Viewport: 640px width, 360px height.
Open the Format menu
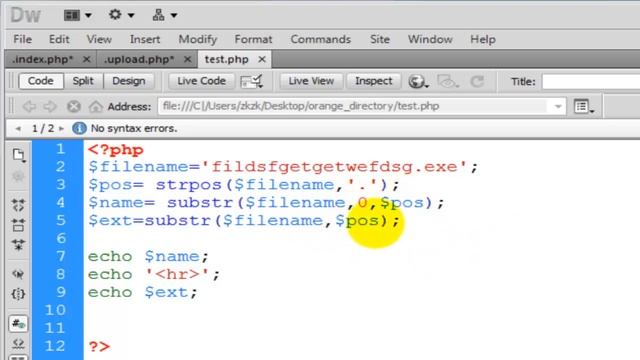[253, 39]
